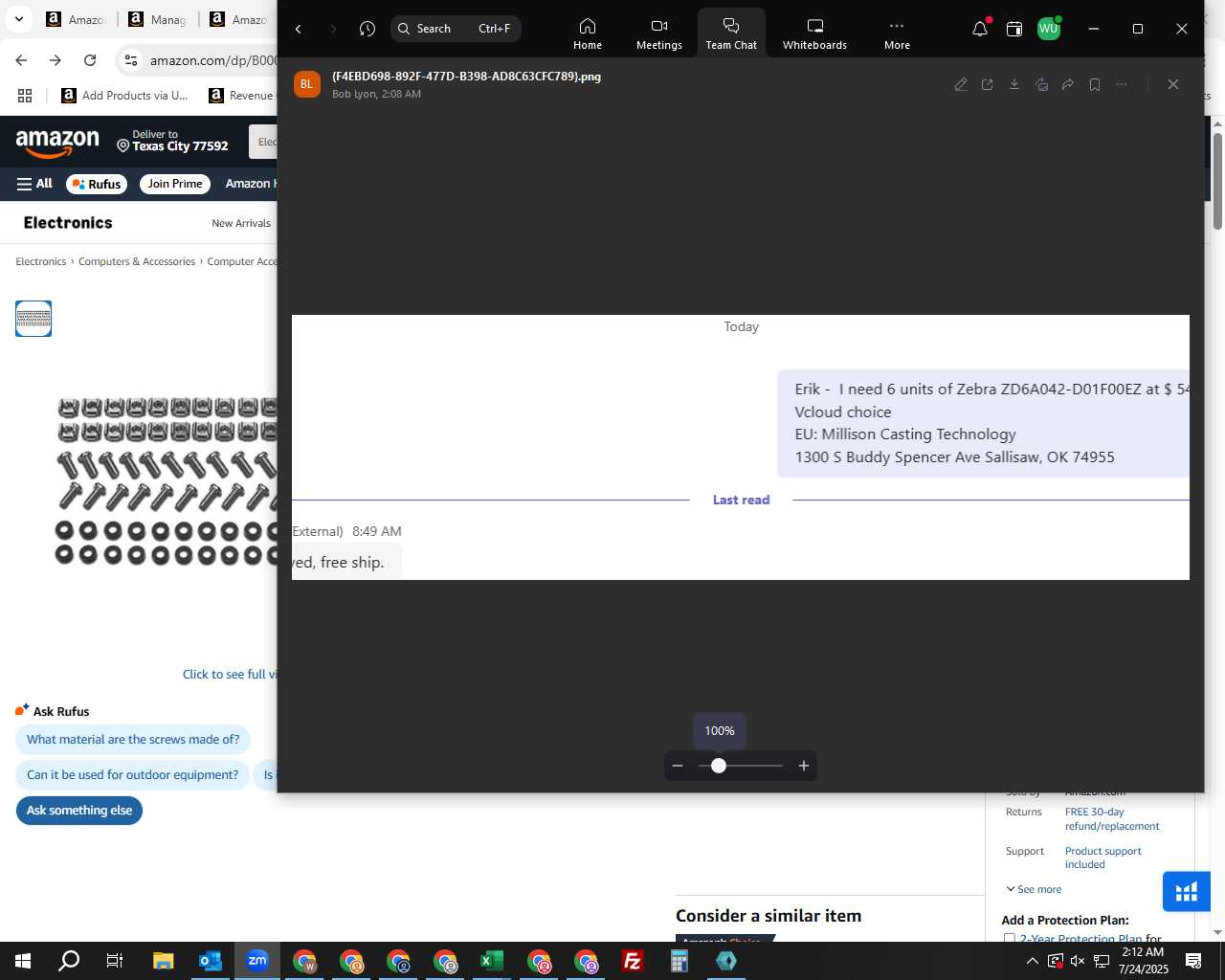The height and width of the screenshot is (980, 1225).
Task: Select the product thumbnail image
Action: coord(33,319)
